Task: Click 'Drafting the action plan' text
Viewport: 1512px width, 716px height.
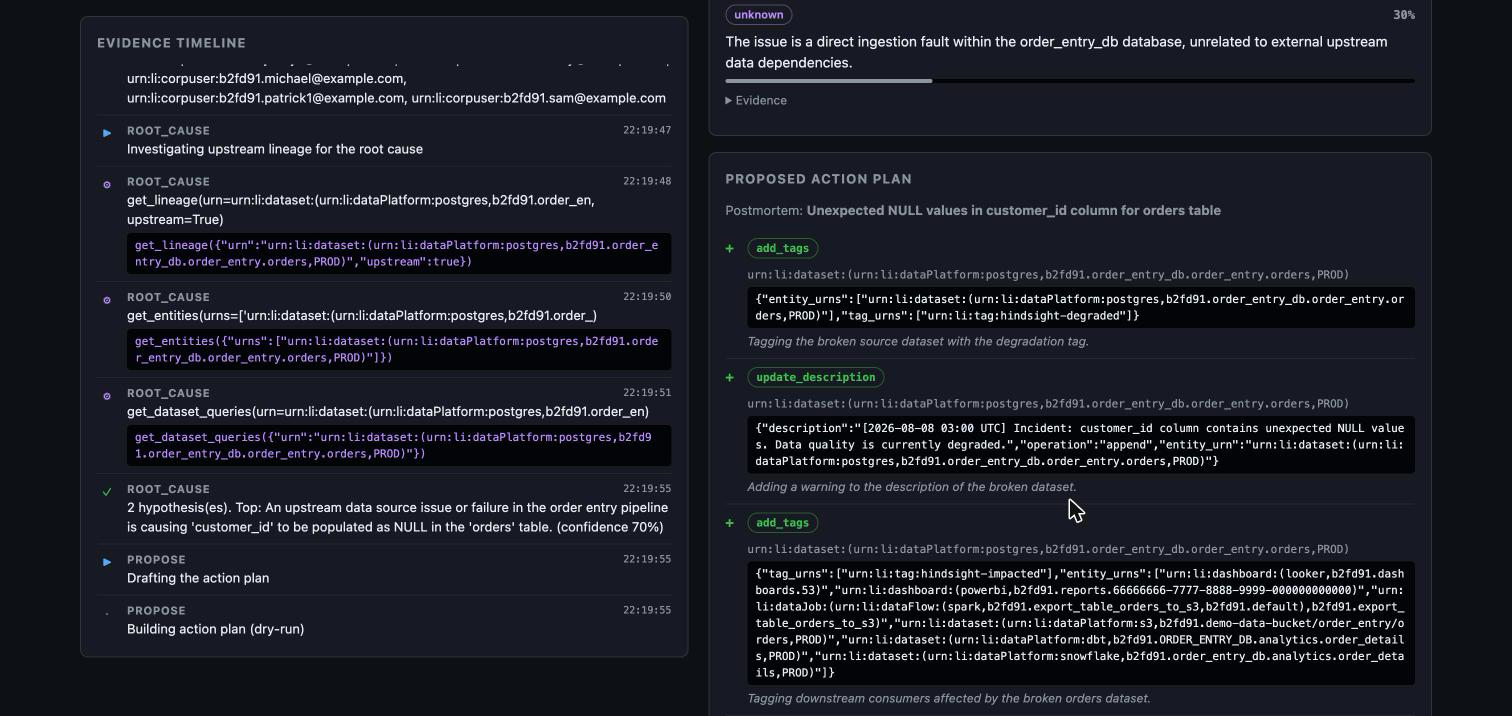Action: [198, 578]
